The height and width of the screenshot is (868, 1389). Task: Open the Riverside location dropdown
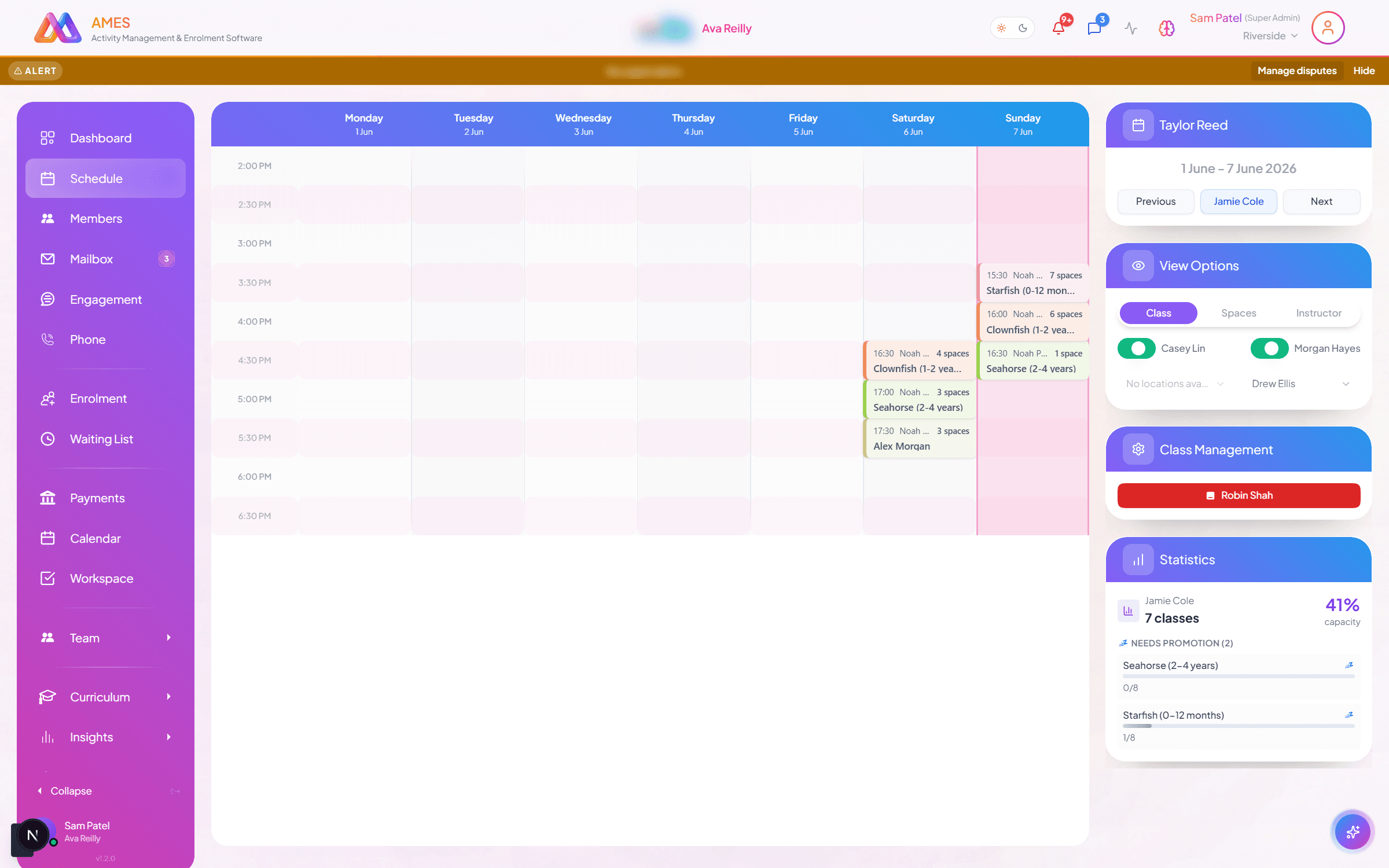click(1270, 36)
